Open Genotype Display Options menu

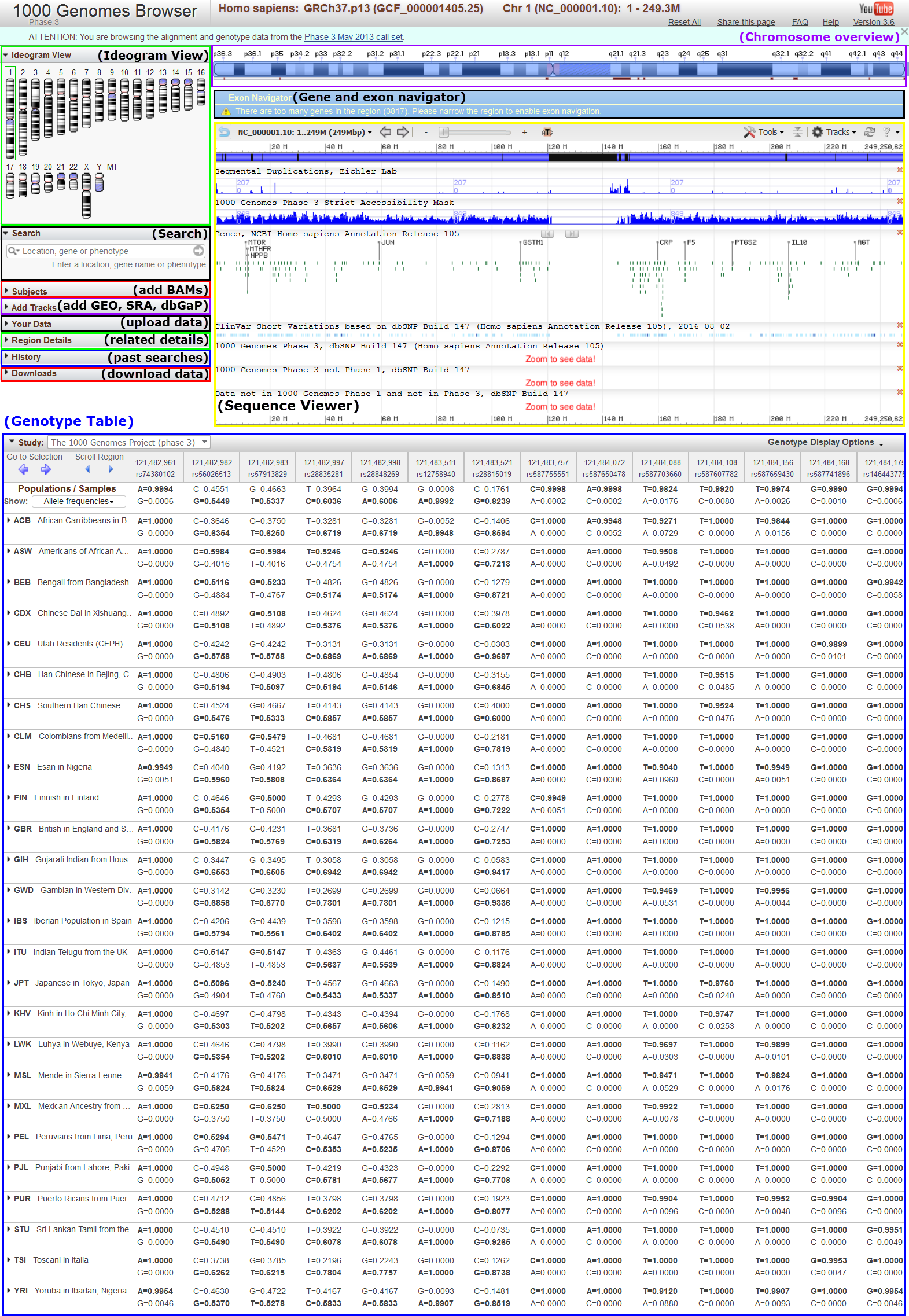[826, 442]
